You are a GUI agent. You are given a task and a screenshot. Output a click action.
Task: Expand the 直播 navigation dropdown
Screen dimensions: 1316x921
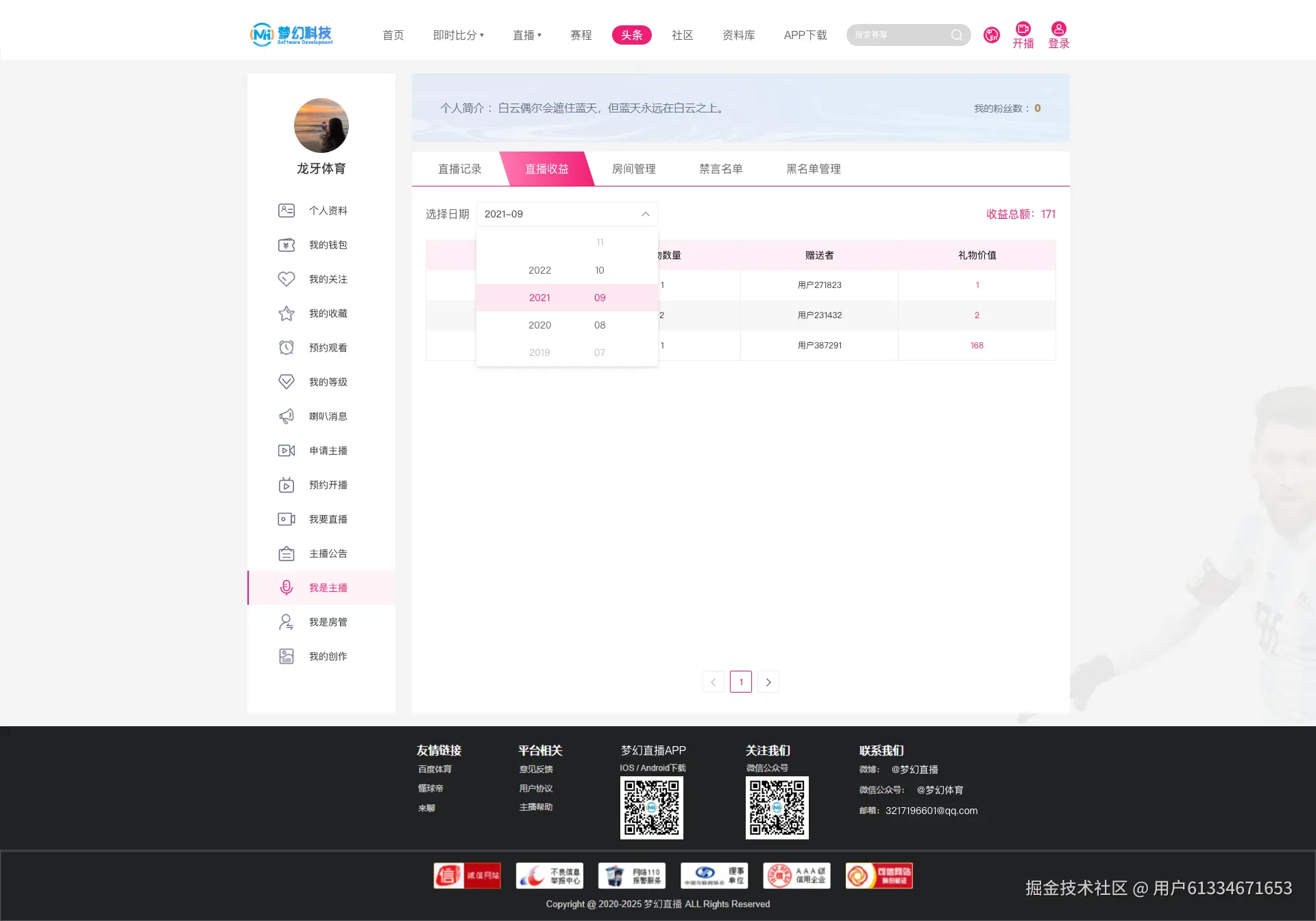pos(527,35)
